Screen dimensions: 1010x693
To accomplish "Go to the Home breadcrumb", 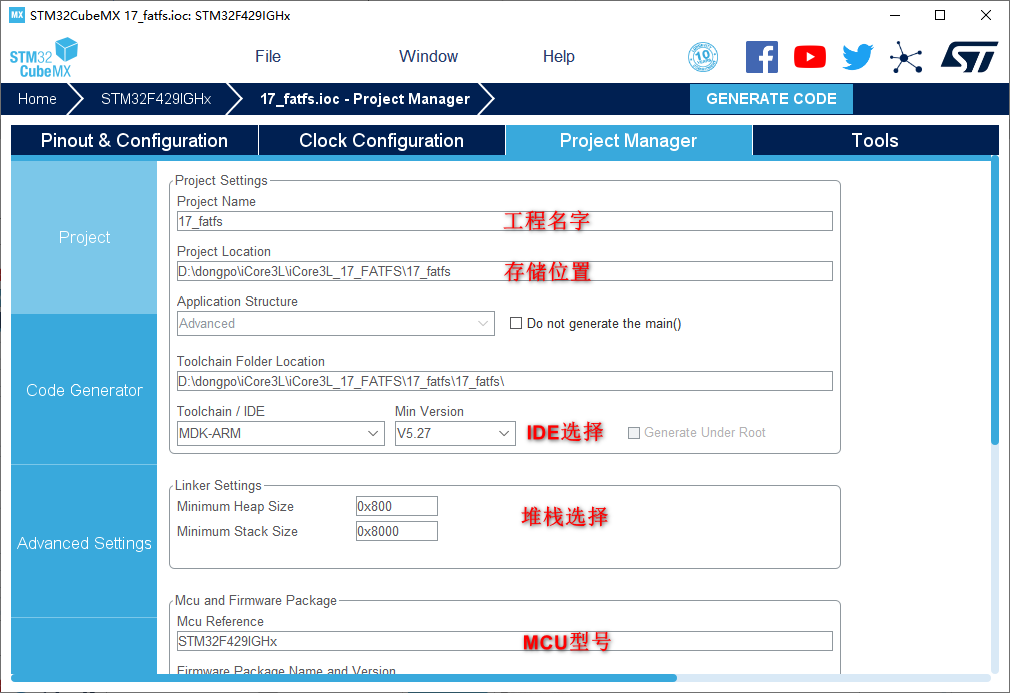I will pos(37,99).
